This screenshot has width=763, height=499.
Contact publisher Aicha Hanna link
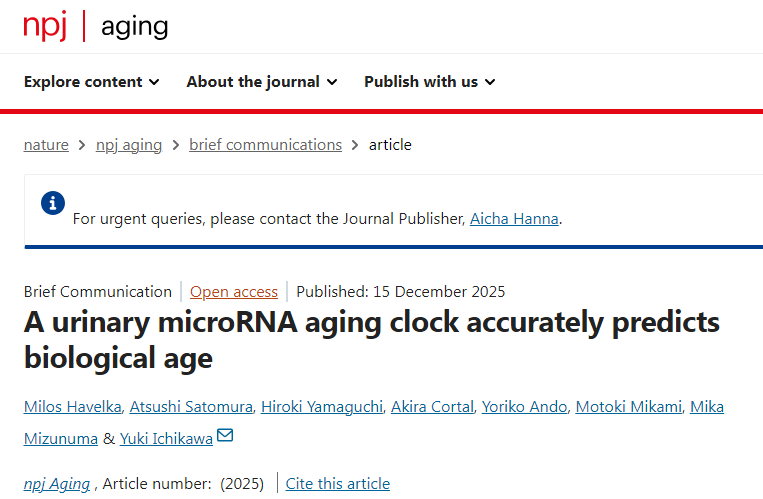point(514,218)
